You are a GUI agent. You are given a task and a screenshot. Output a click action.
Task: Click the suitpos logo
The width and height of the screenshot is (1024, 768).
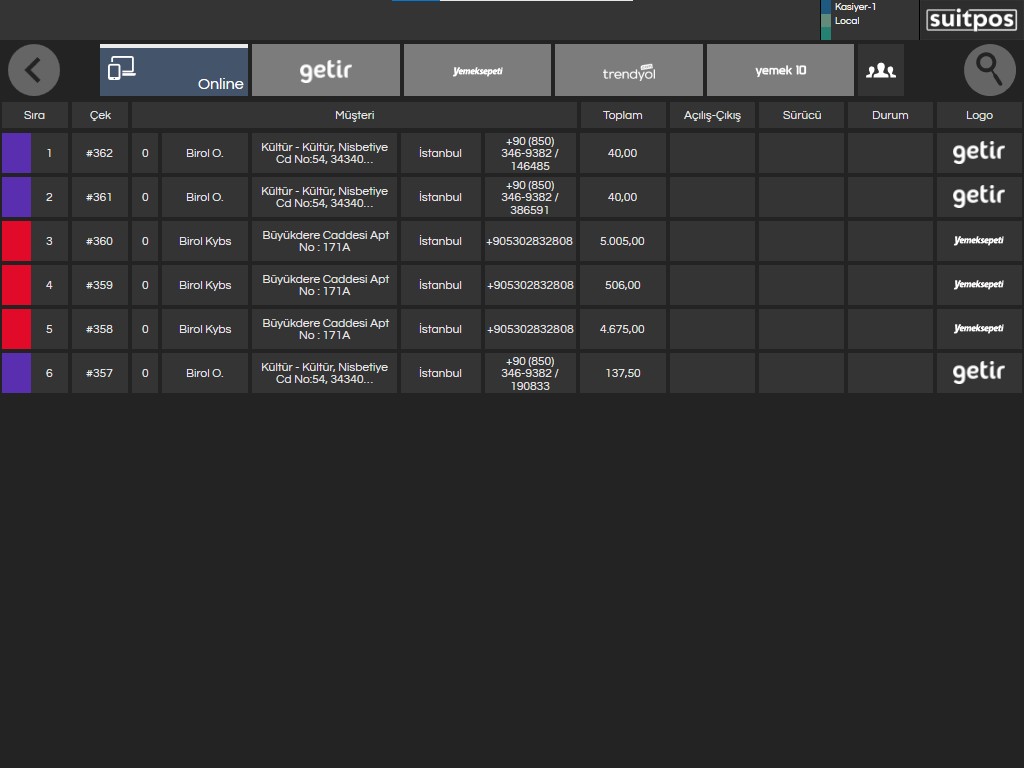coord(971,20)
